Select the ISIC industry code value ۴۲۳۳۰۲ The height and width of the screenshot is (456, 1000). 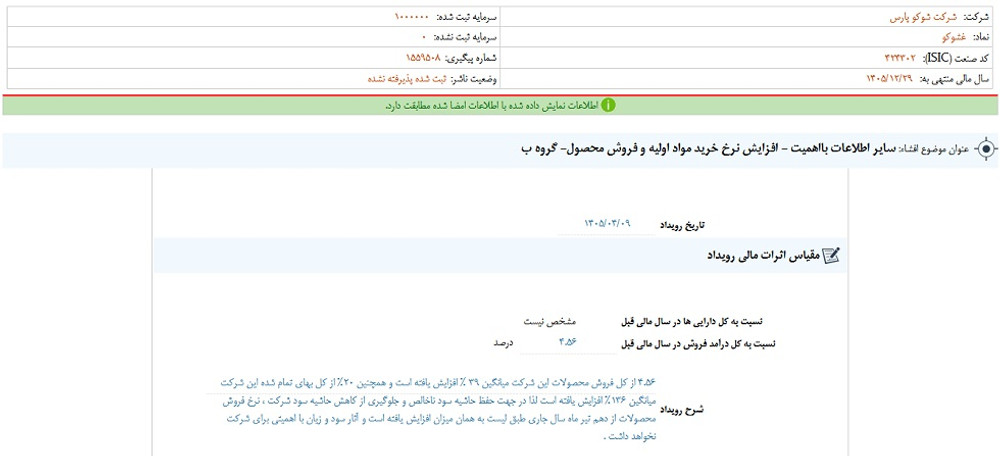tap(898, 58)
